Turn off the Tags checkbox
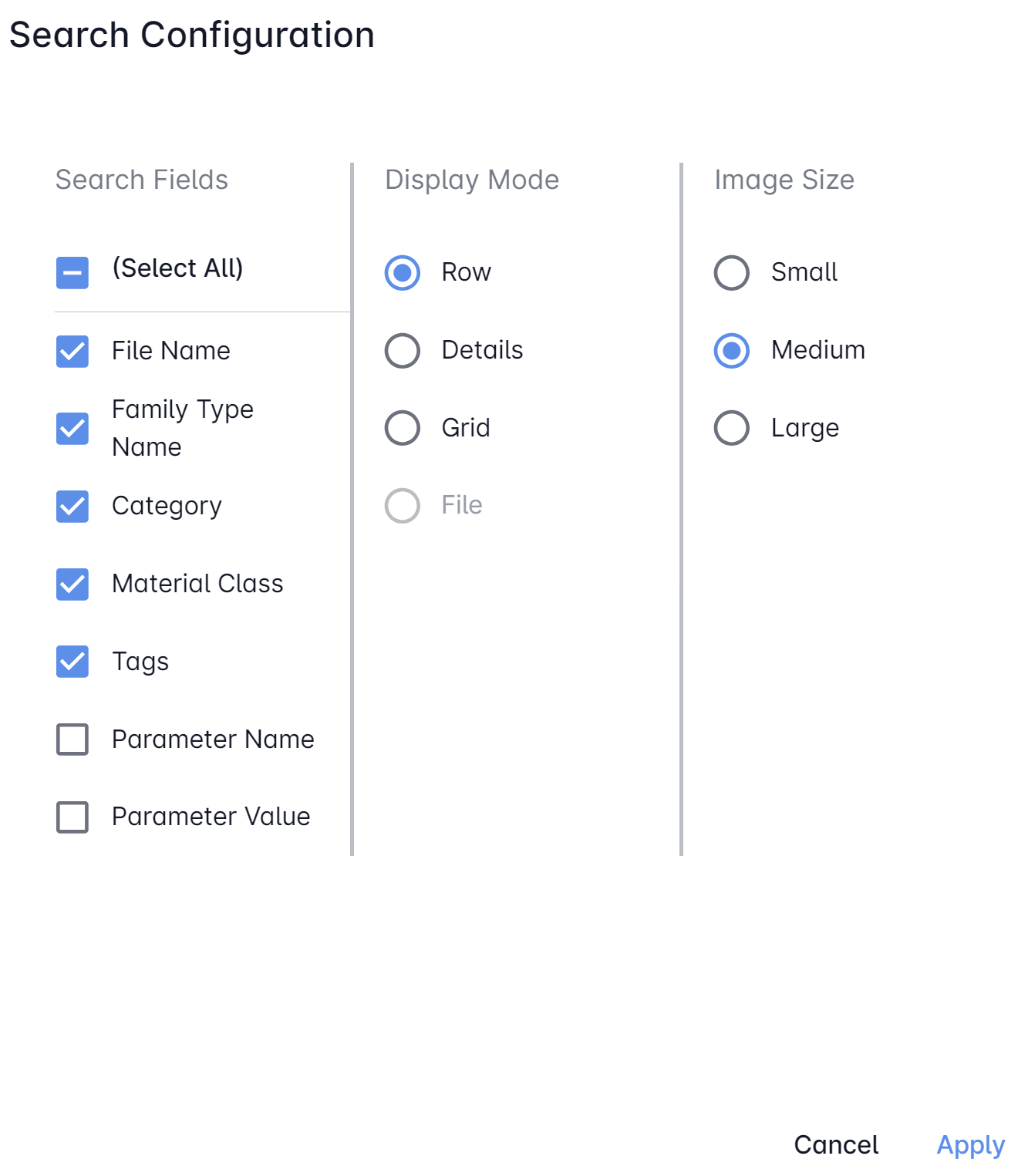Viewport: 1018px width, 1176px height. click(72, 662)
